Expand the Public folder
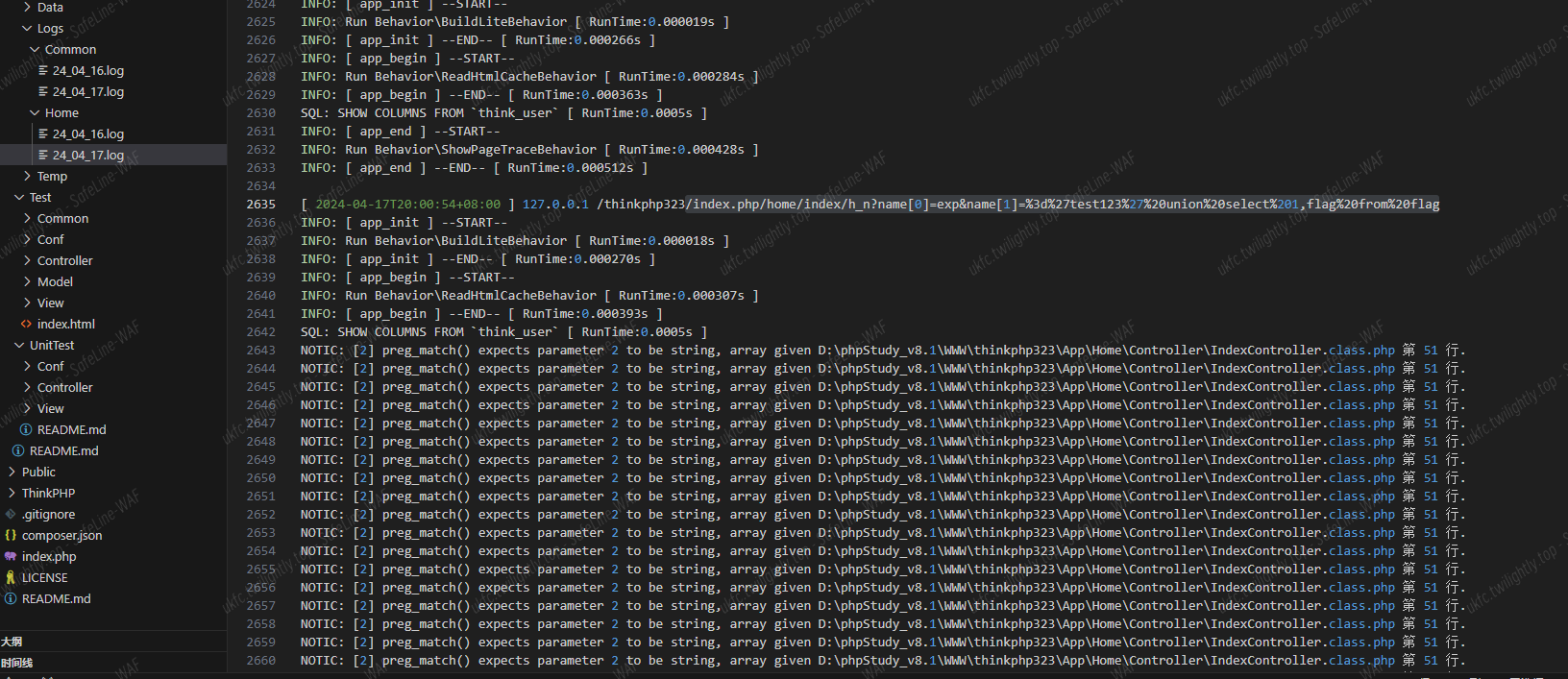Screen dimensions: 1568x679 tap(12, 473)
